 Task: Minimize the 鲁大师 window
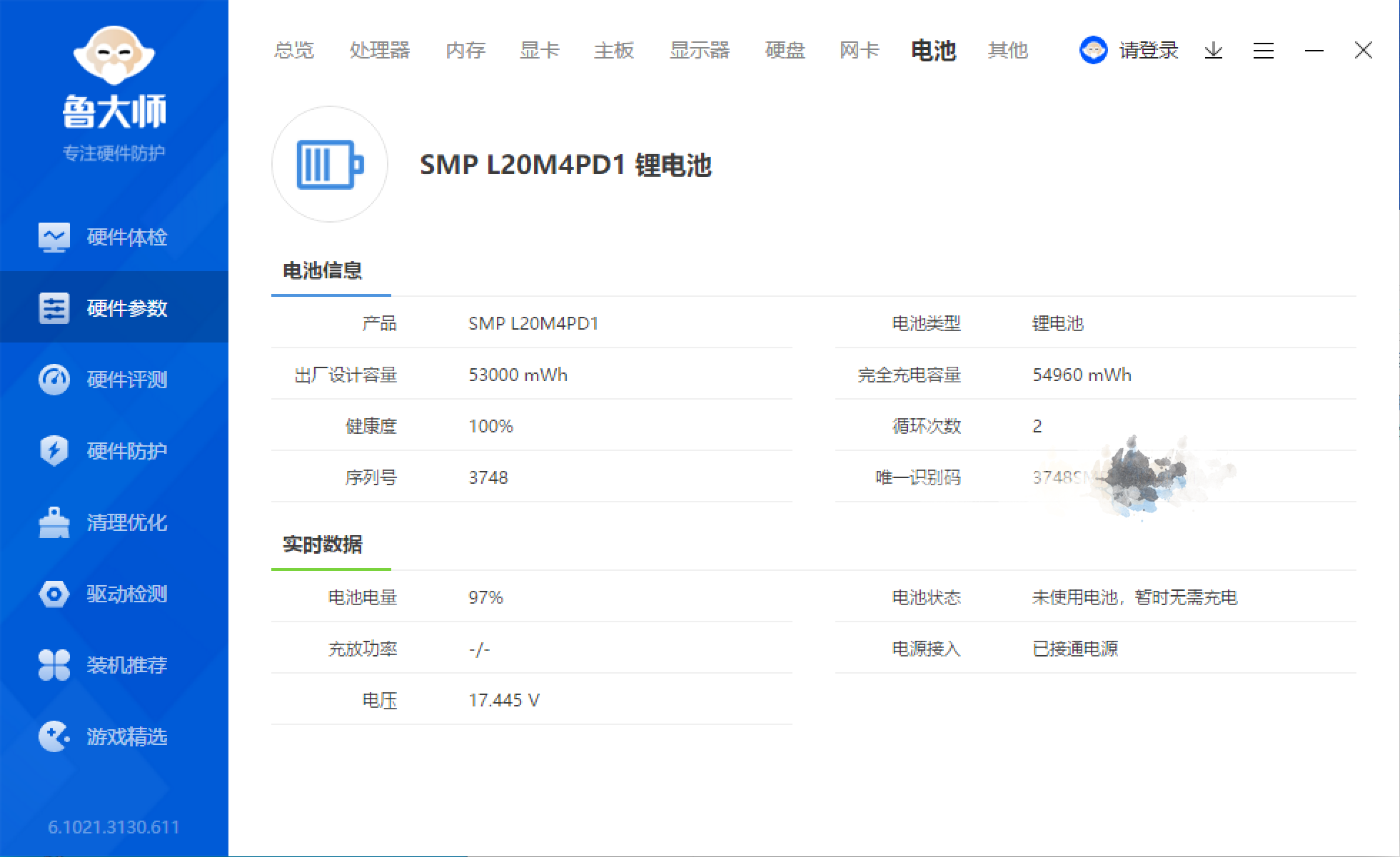point(1314,51)
